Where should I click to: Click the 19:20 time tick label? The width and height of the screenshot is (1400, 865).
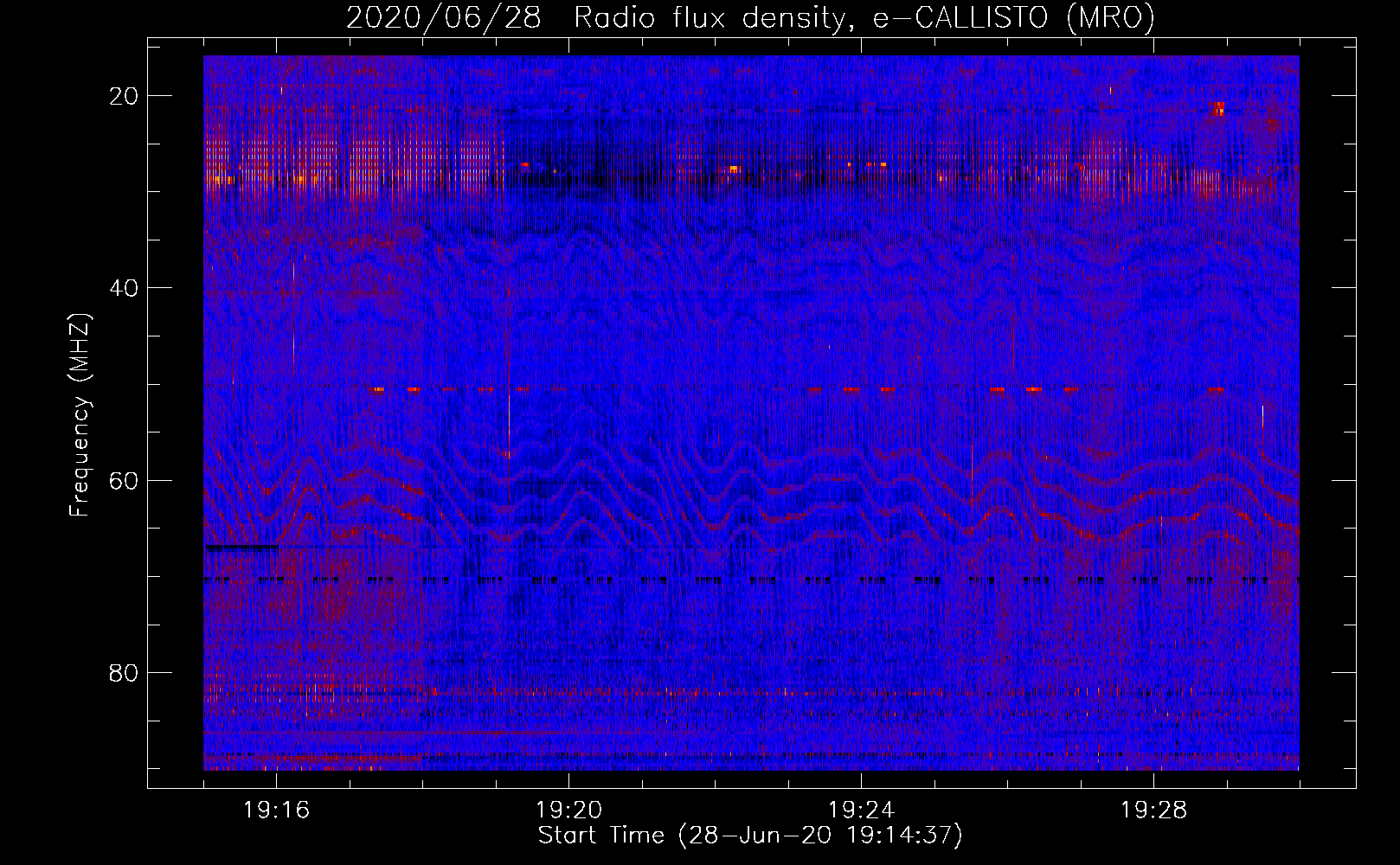tap(568, 811)
